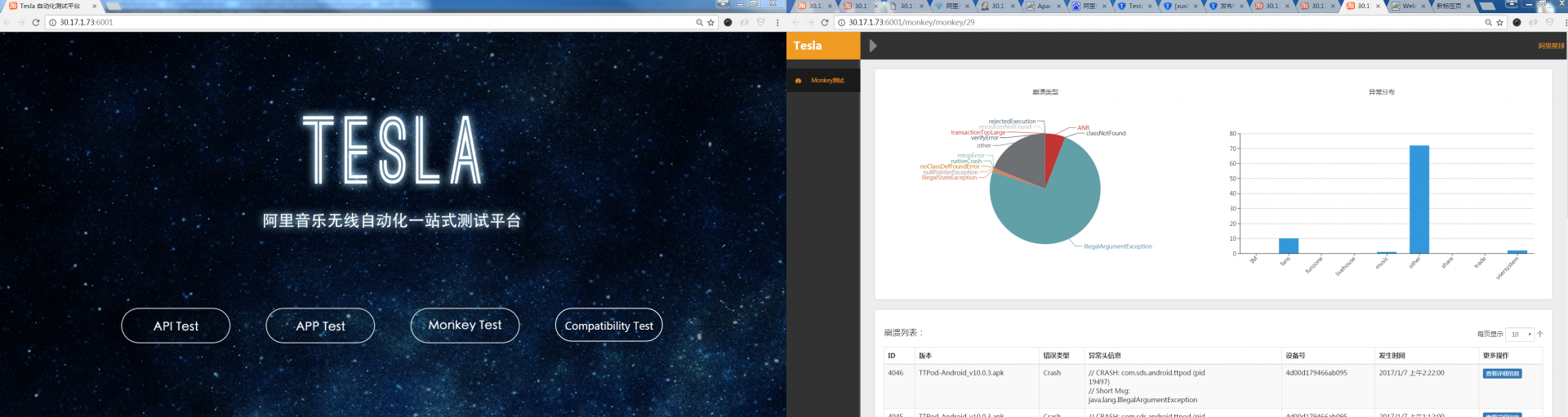Click device ID 4d00d179466ab095 in row 4046
The height and width of the screenshot is (417, 1568).
1316,373
